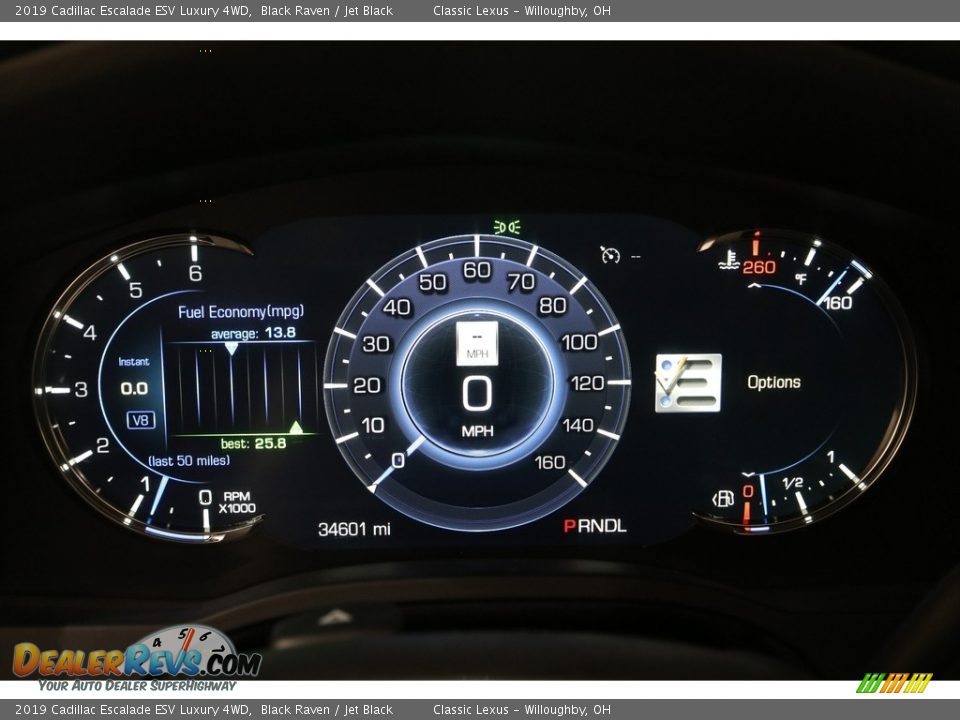The width and height of the screenshot is (960, 720).
Task: Click the green headlight indicator icon
Action: point(507,227)
